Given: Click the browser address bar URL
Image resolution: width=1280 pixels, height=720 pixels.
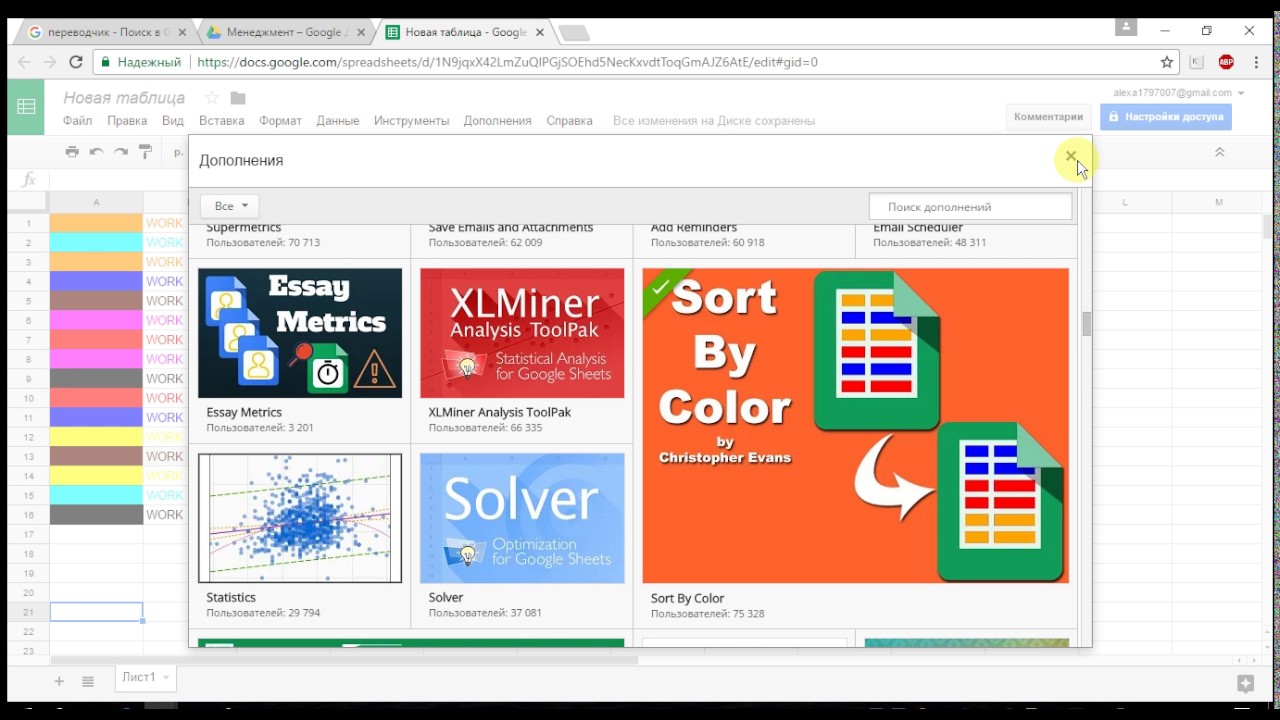Looking at the screenshot, I should 507,62.
